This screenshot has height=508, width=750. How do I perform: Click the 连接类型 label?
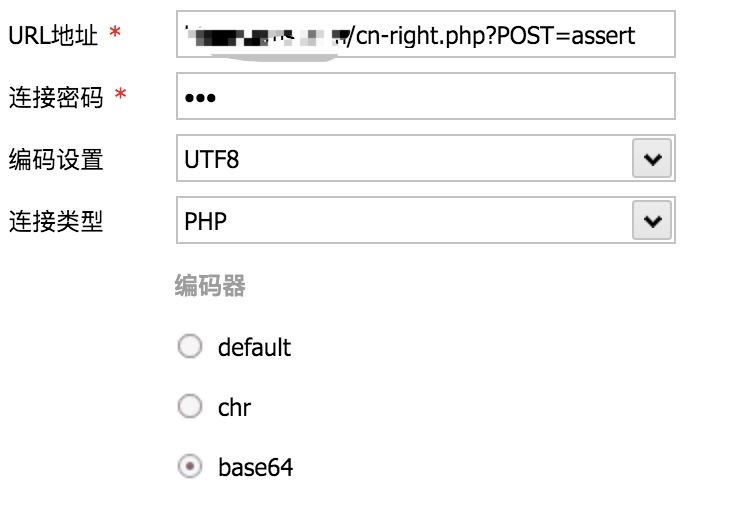pyautogui.click(x=55, y=221)
